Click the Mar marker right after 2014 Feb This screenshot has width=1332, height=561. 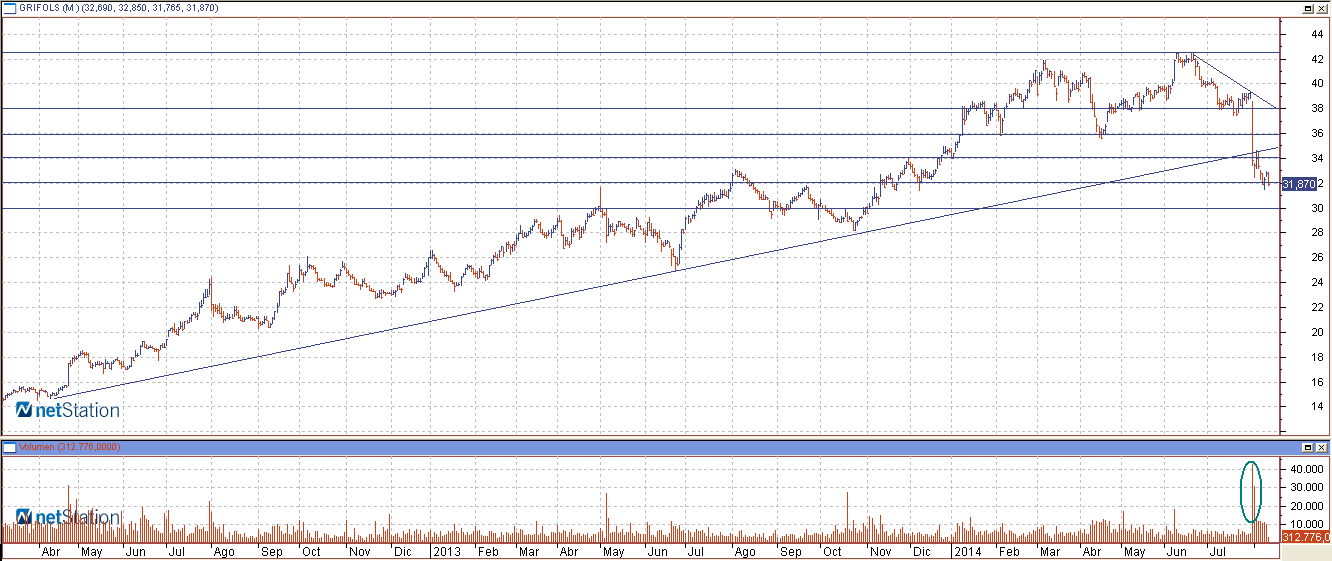[x=1050, y=551]
